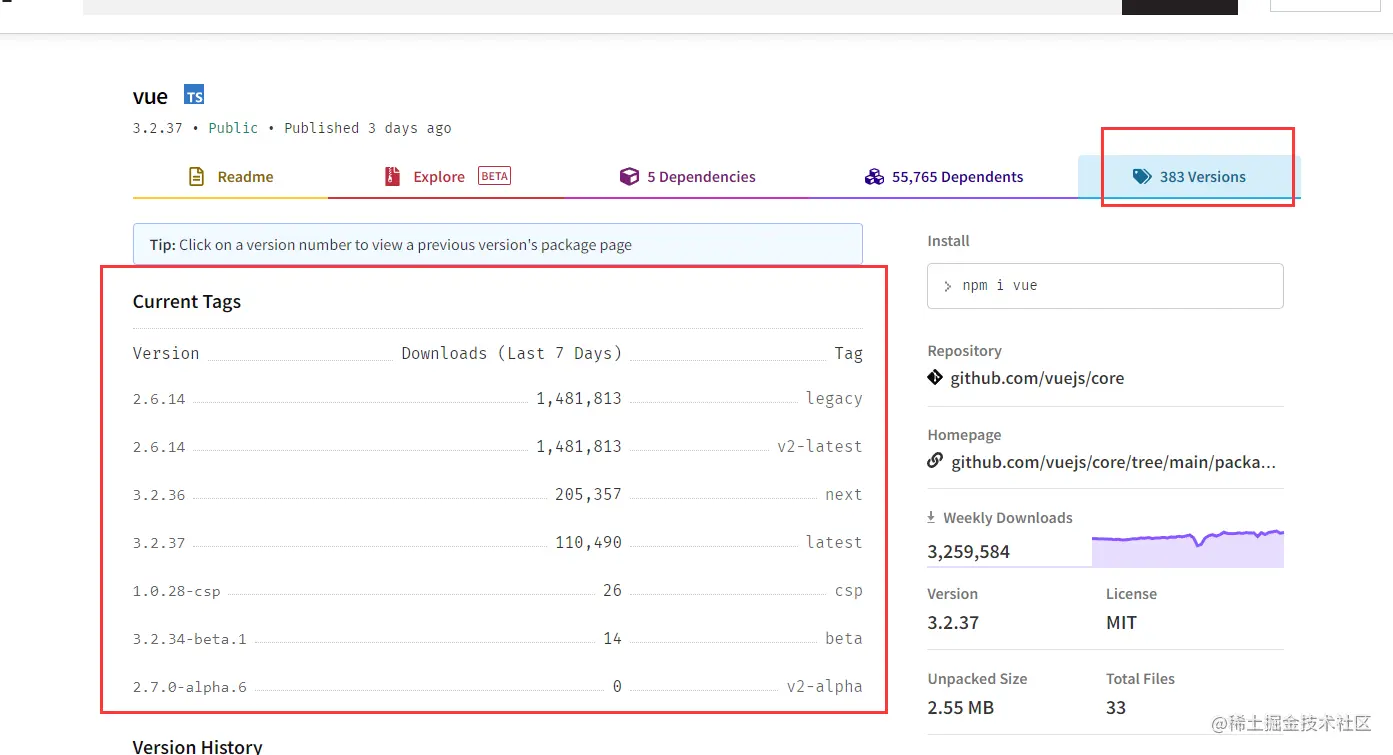Click the TypeScript badge beside vue
The height and width of the screenshot is (755, 1393).
click(194, 96)
